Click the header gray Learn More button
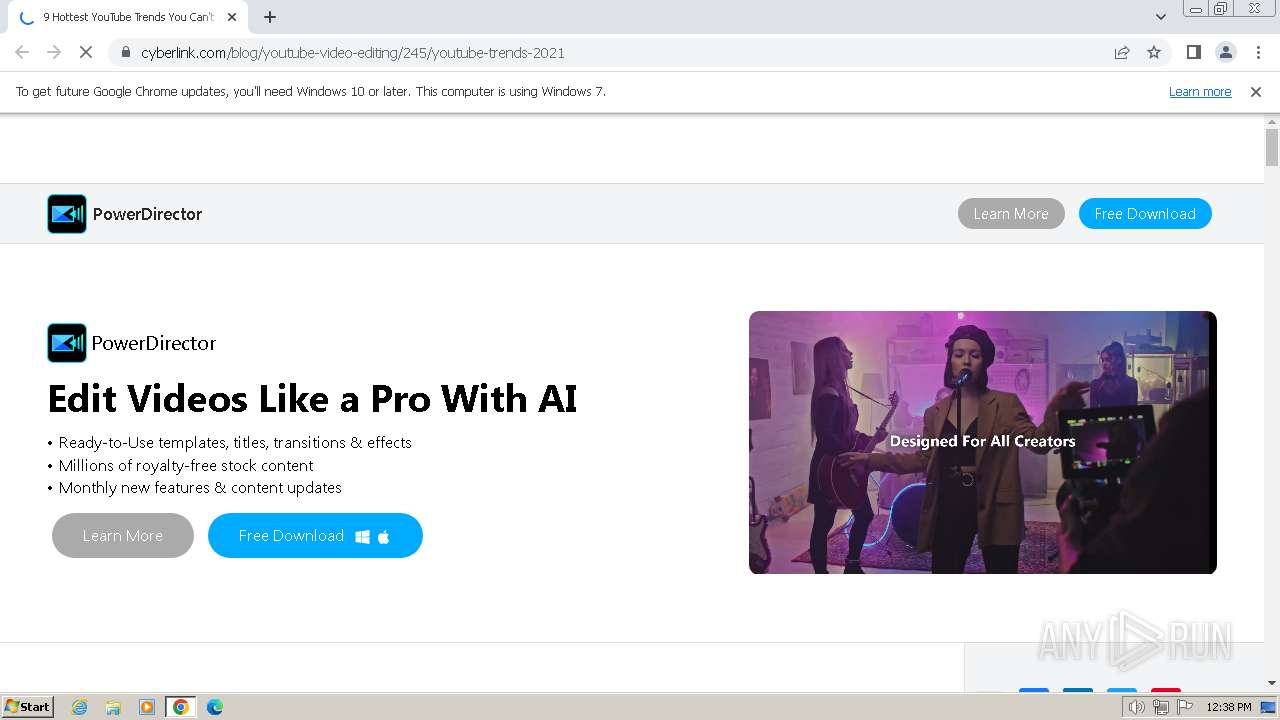Screen dimensions: 1280x720 pyautogui.click(x=1011, y=214)
